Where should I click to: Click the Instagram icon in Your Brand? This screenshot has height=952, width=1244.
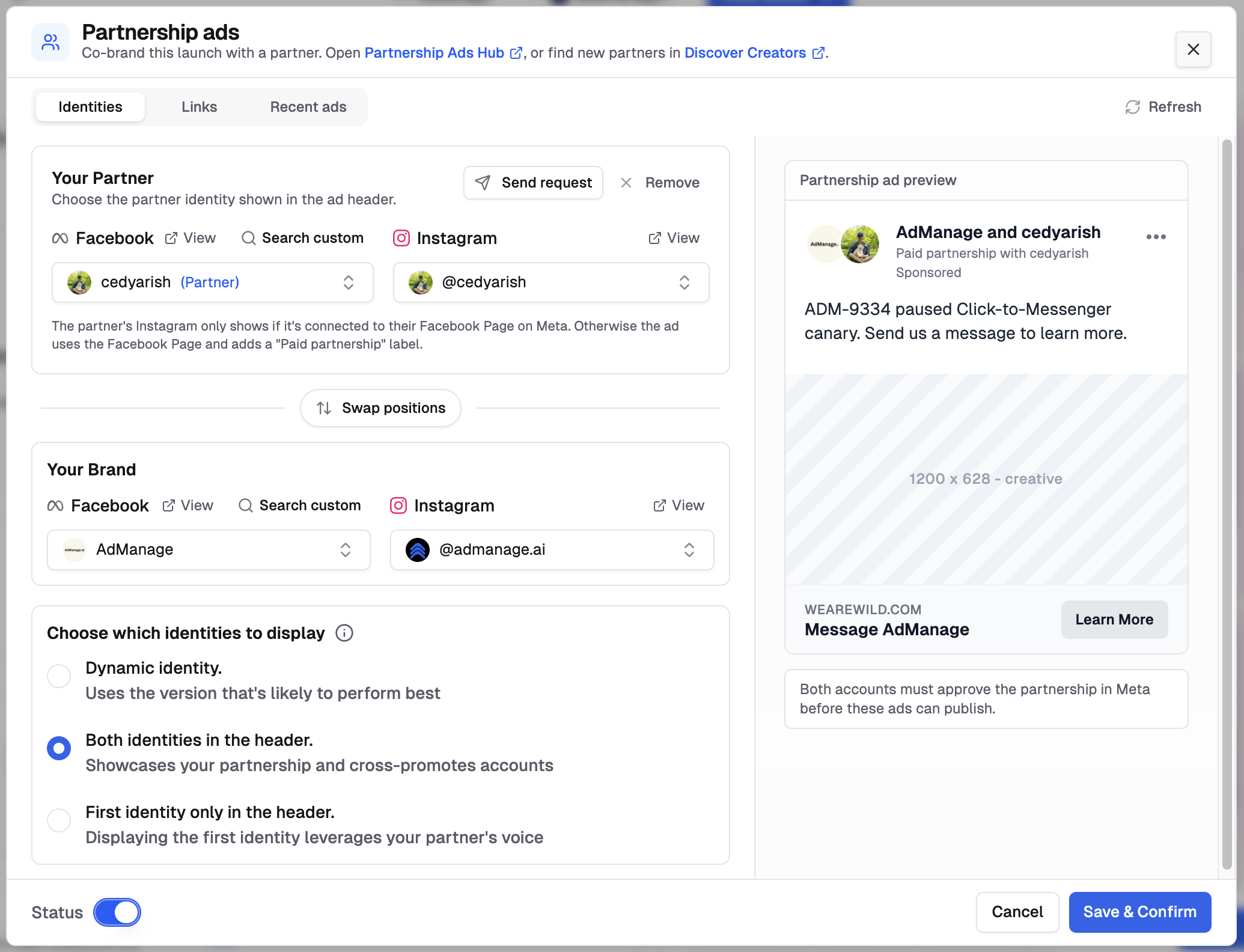[x=398, y=506]
